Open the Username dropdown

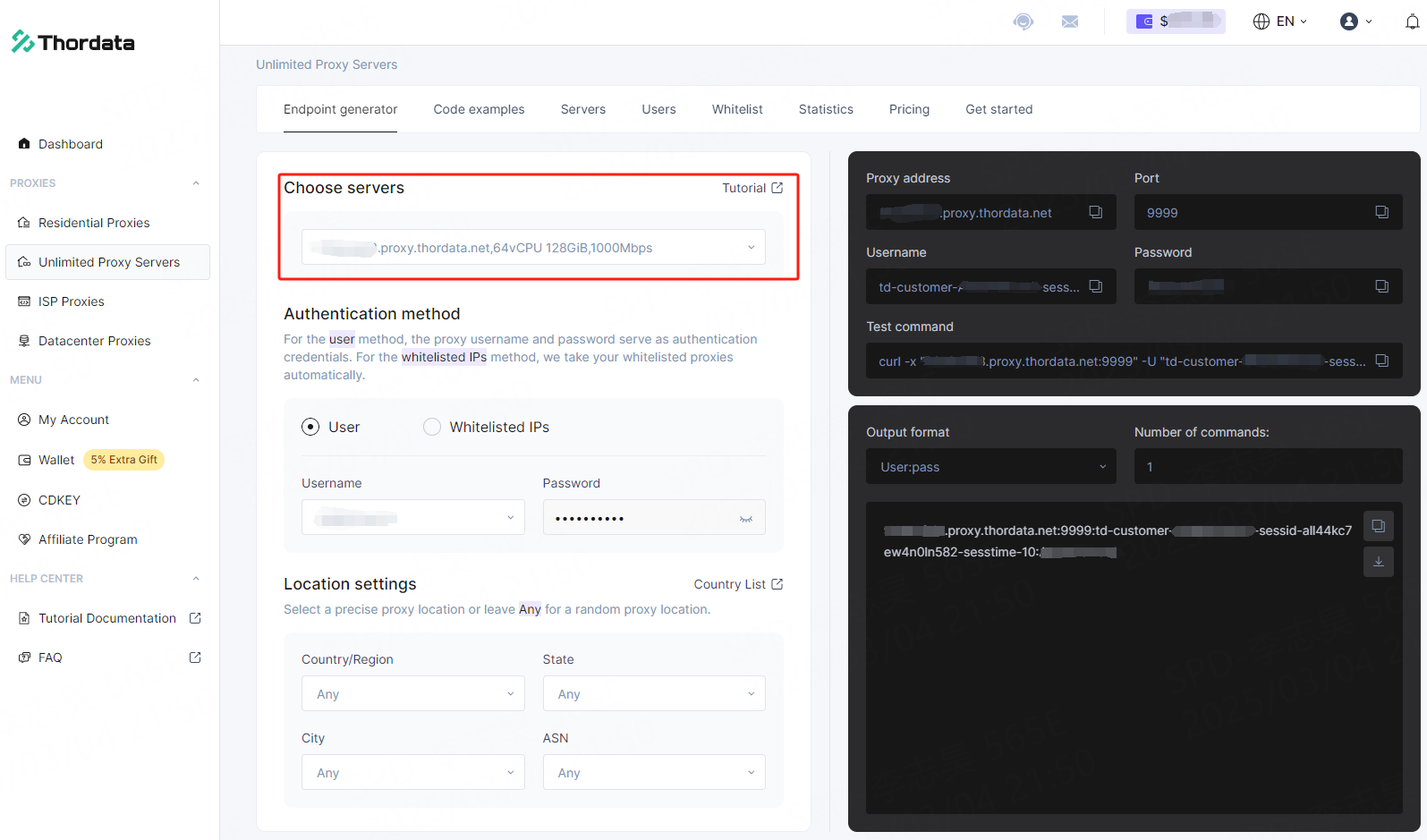coord(413,517)
